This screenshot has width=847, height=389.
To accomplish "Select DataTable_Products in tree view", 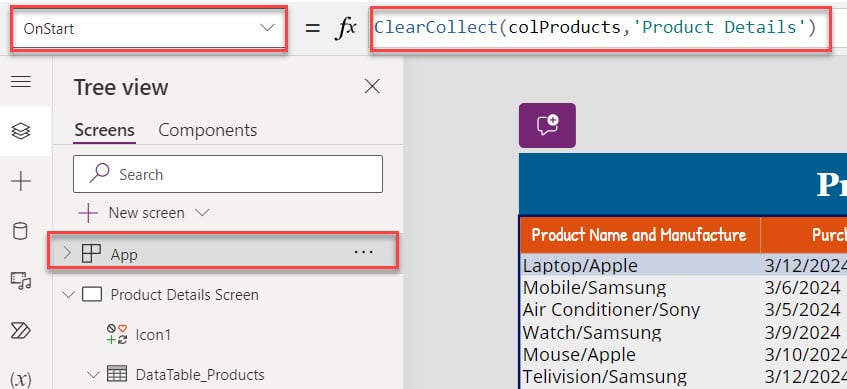I will (200, 375).
